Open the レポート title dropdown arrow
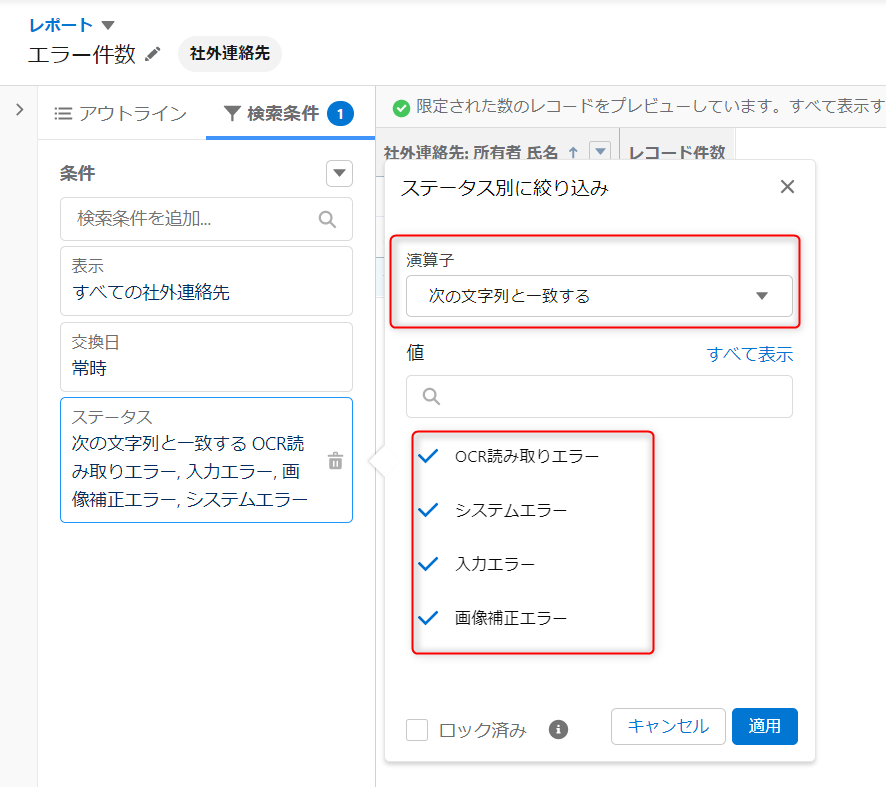 click(x=108, y=25)
